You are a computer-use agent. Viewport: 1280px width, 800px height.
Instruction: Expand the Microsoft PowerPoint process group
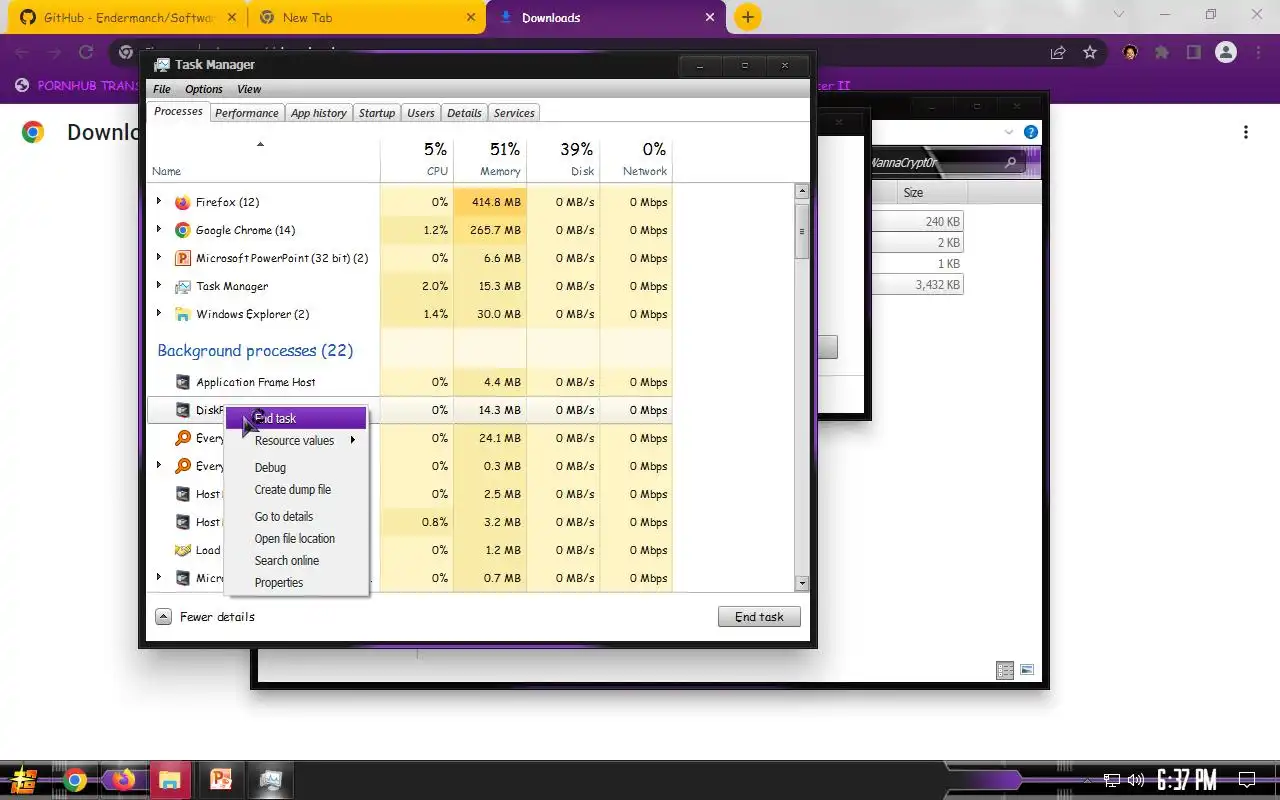click(x=159, y=257)
